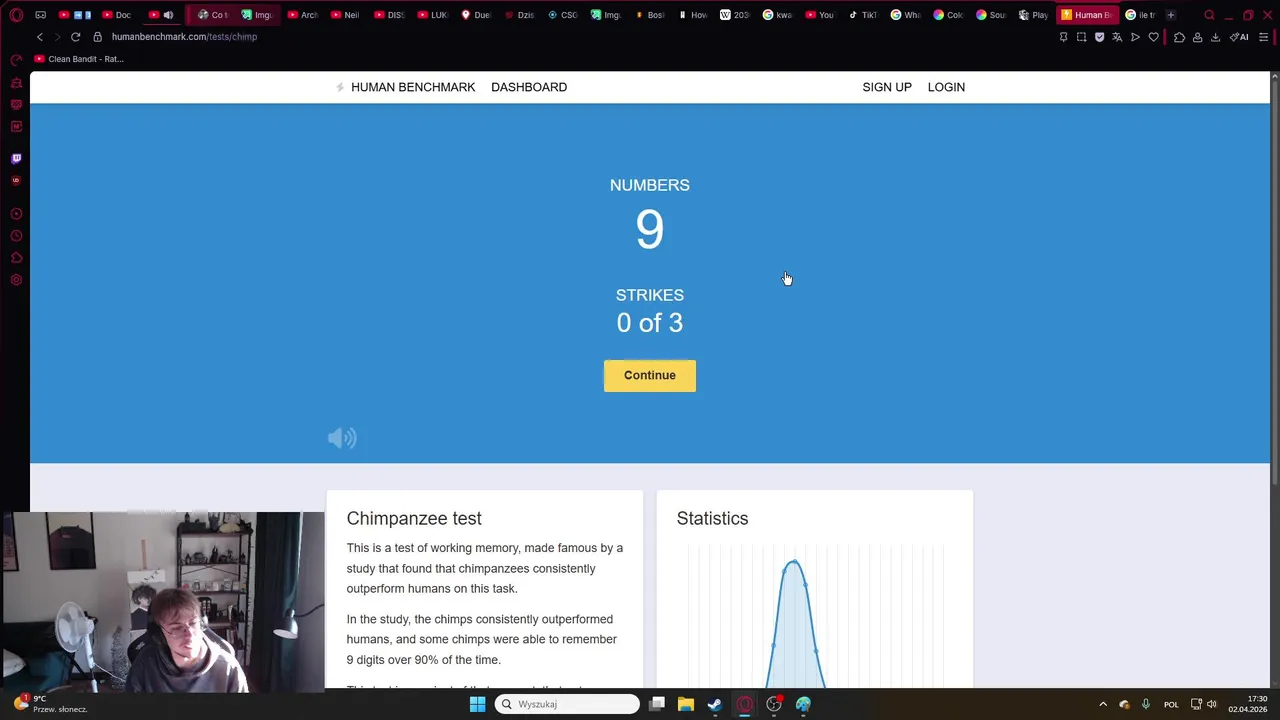Click the POL language indicator
The image size is (1280, 720).
[1171, 704]
